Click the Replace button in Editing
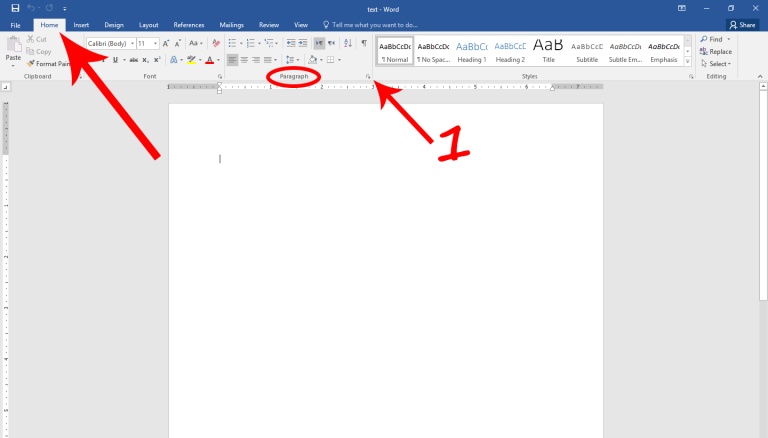Screen dimensions: 768x438 tap(716, 51)
